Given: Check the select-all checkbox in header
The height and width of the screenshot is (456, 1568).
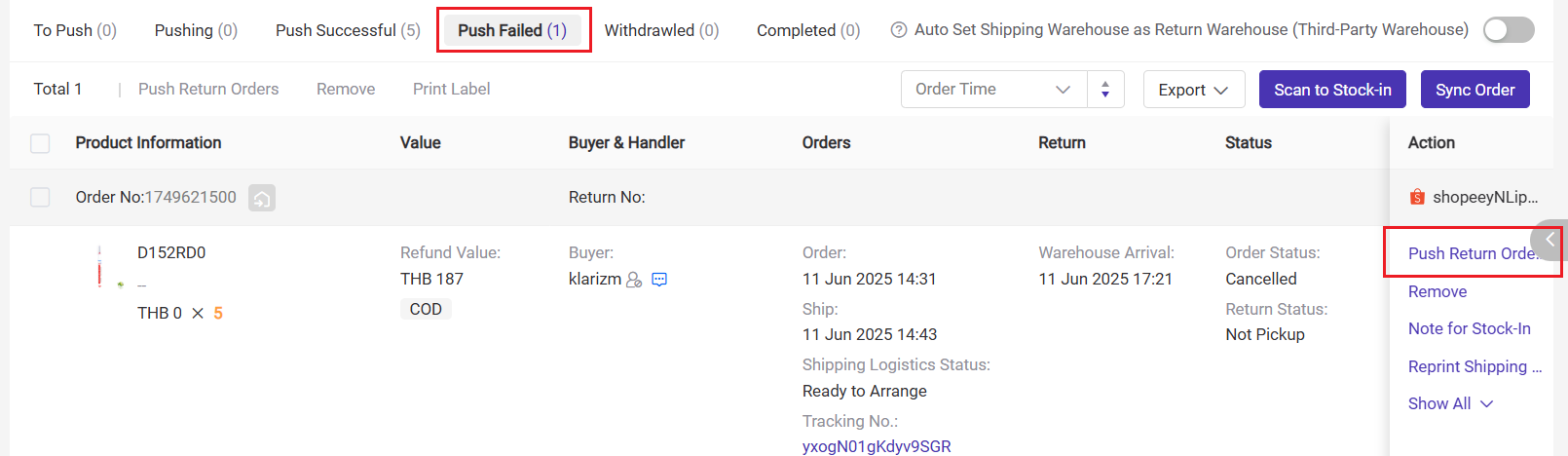Looking at the screenshot, I should tap(40, 143).
